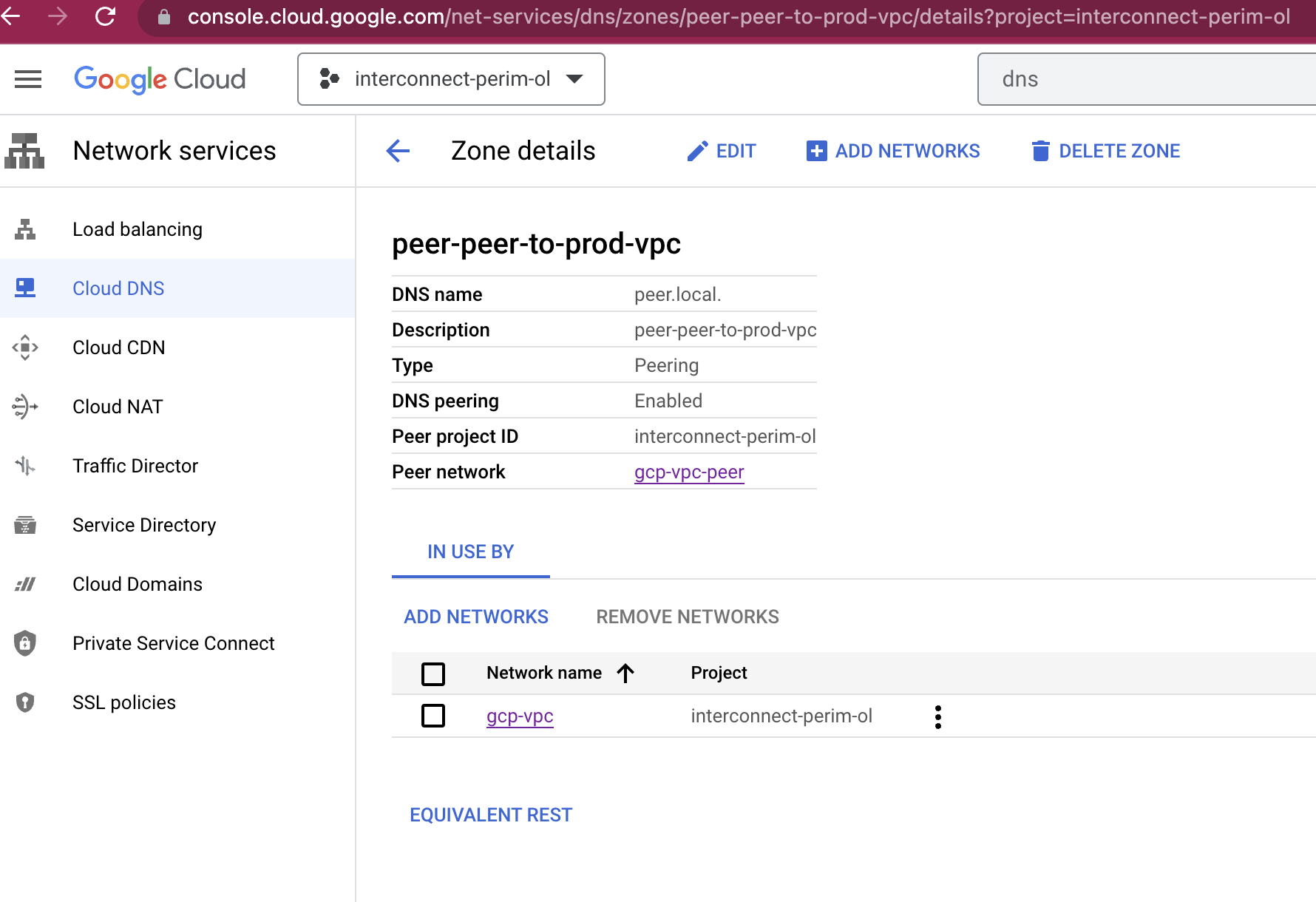Click the Cloud Domains icon
1316x902 pixels.
[24, 584]
